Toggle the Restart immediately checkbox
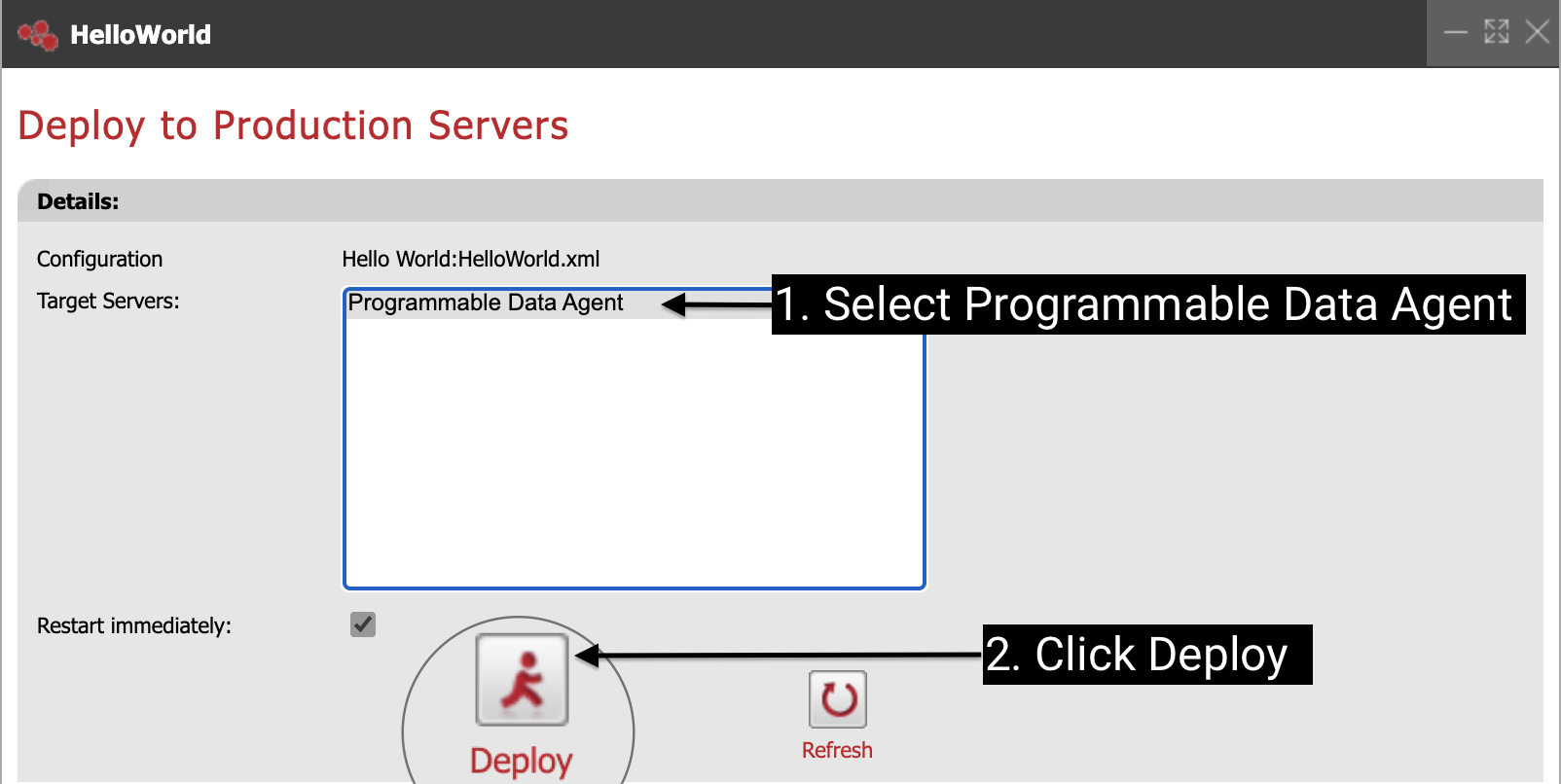The width and height of the screenshot is (1561, 784). pos(363,624)
